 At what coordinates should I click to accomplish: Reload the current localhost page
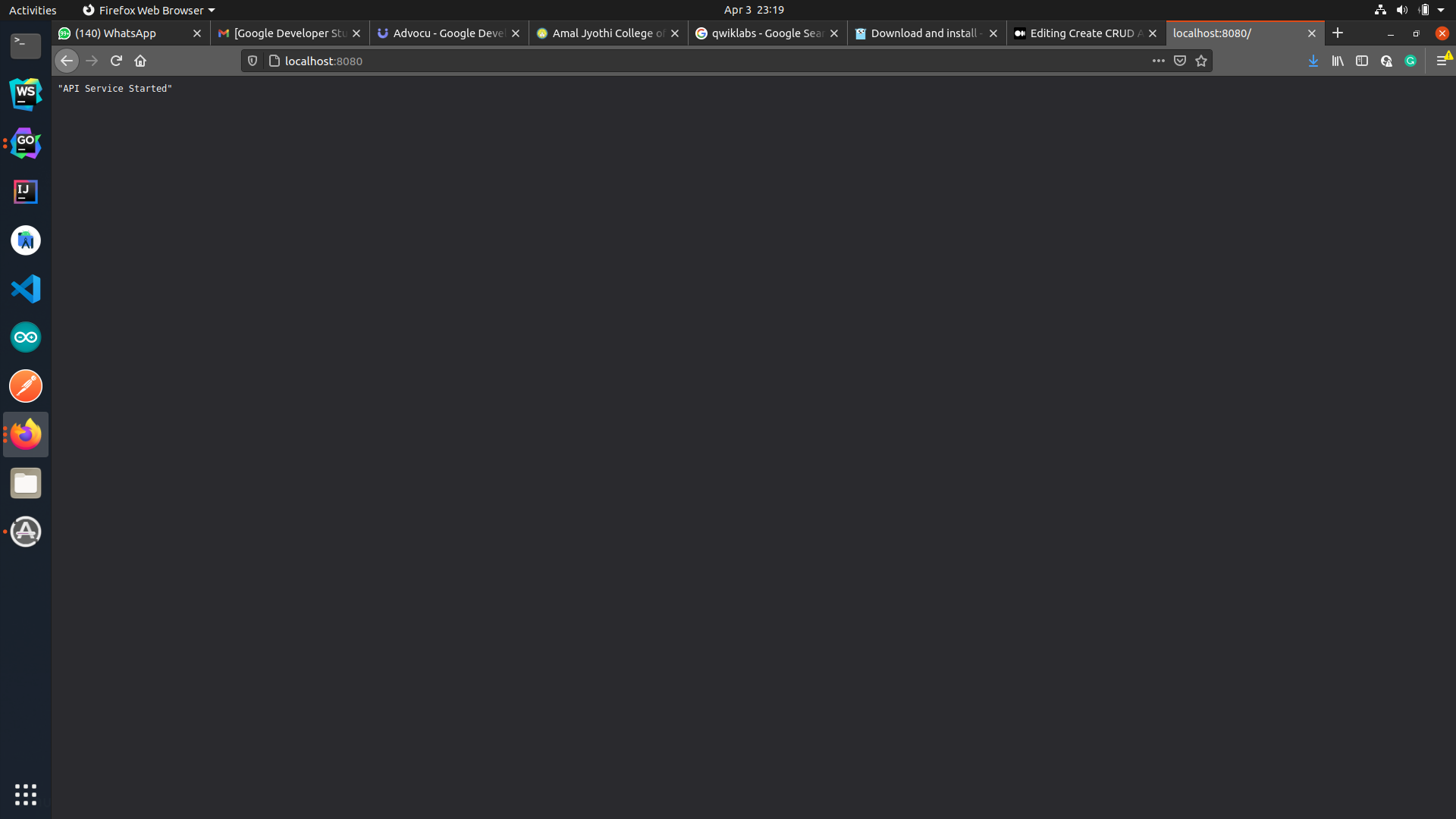pos(116,61)
